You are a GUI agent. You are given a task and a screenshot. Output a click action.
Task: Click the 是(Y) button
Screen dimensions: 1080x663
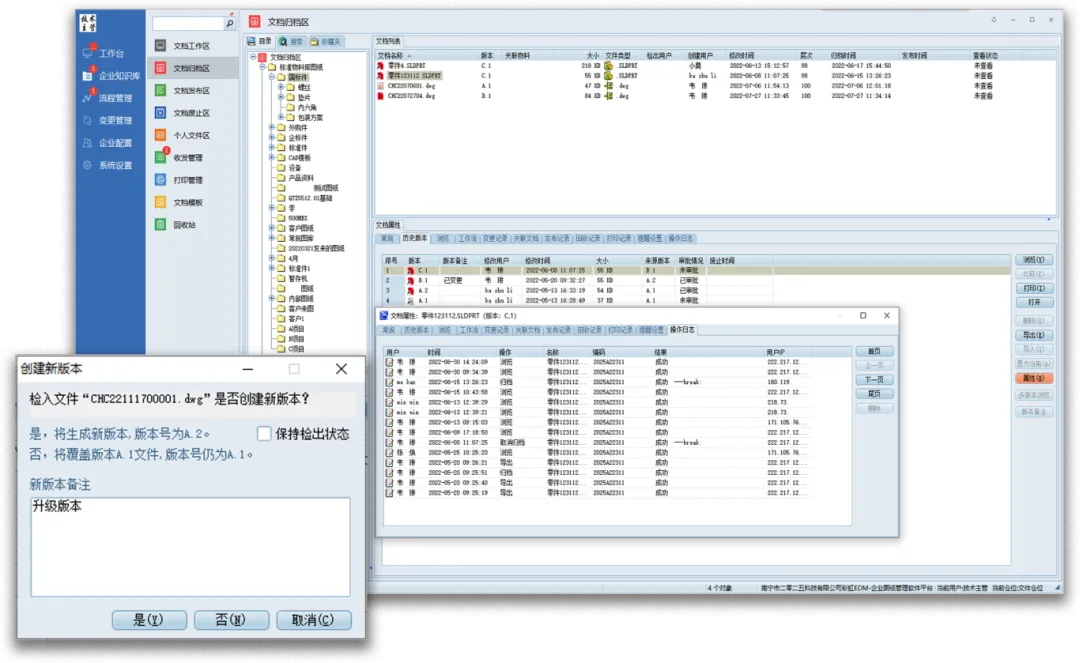tap(149, 620)
